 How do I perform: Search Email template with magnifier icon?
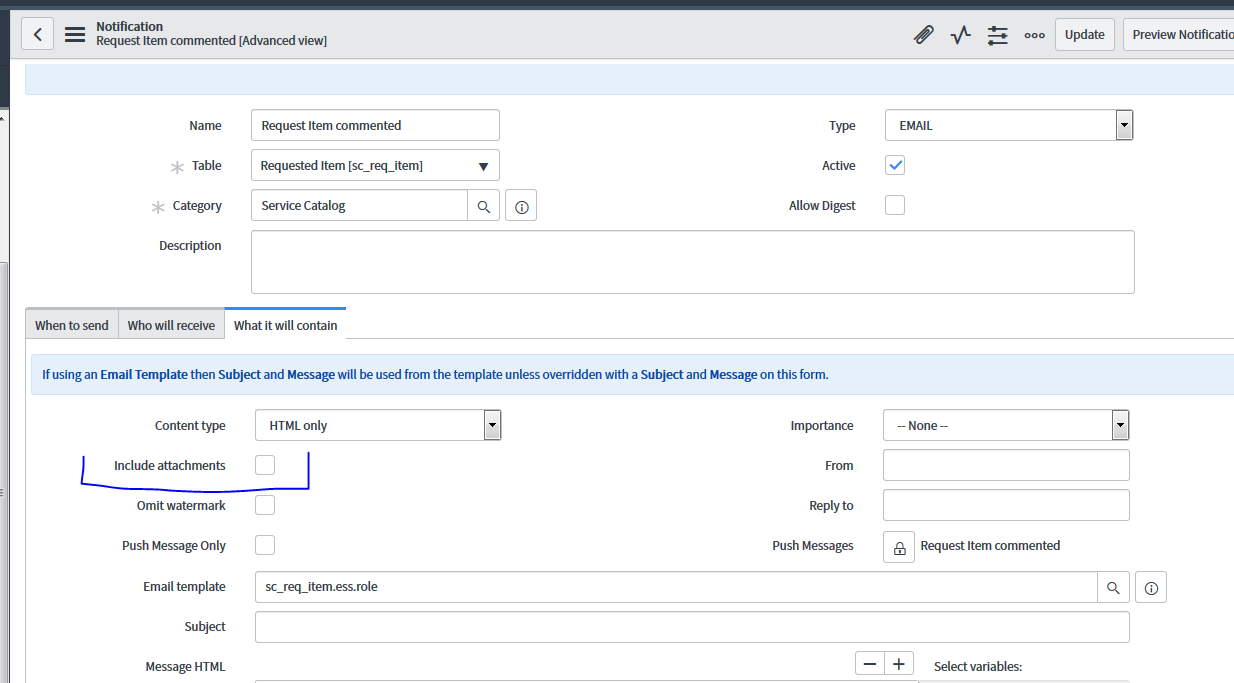pyautogui.click(x=1113, y=588)
